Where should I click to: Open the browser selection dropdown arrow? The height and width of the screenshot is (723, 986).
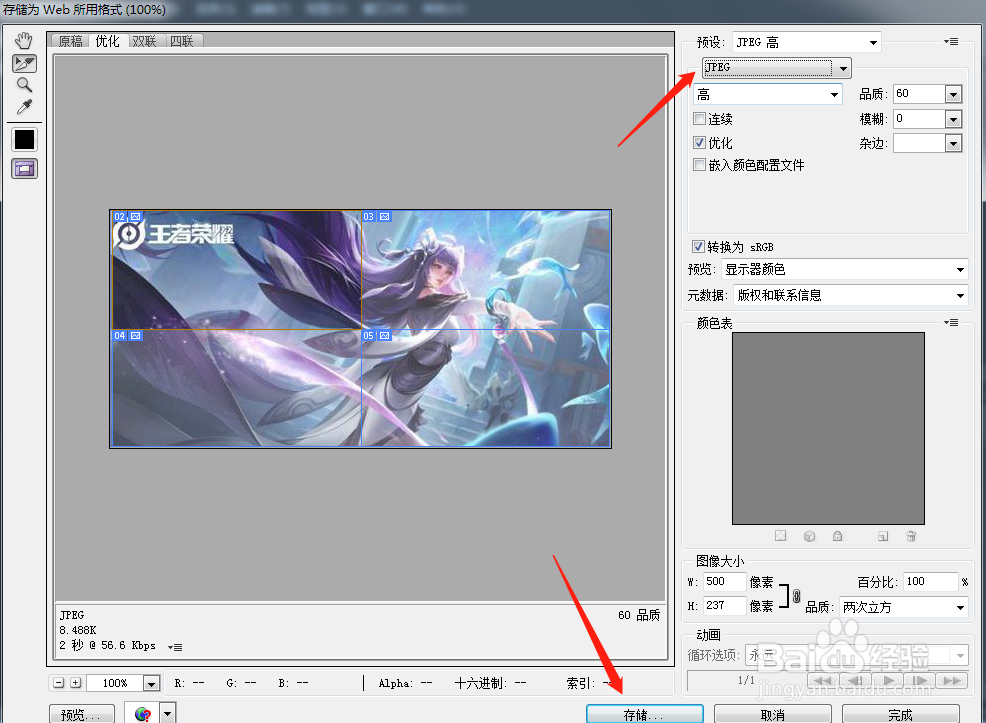click(x=168, y=714)
